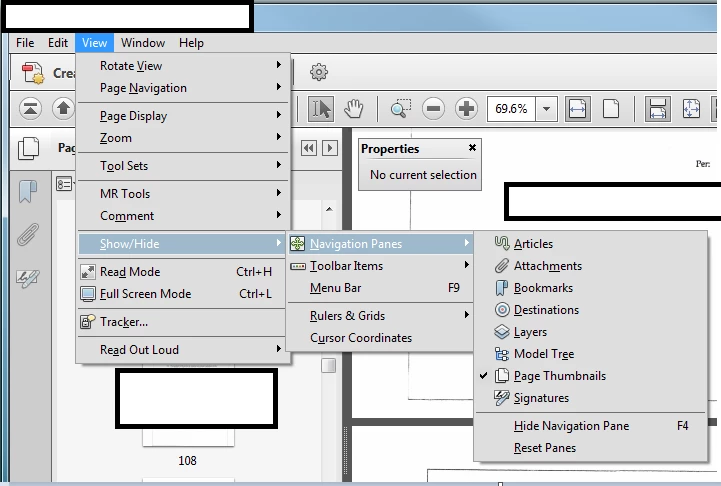Open the Edit menu
This screenshot has height=486, width=721.
tap(58, 43)
